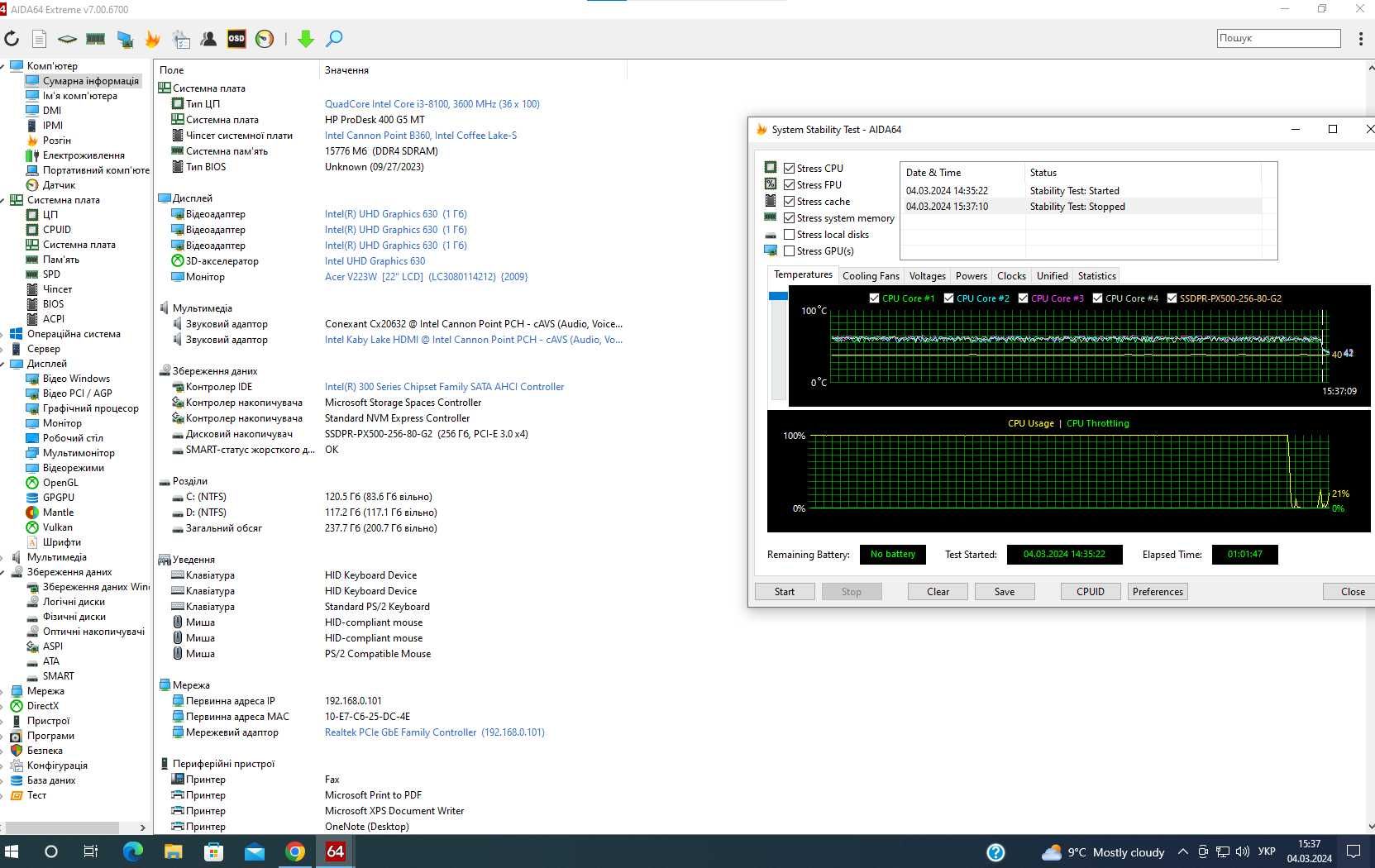The width and height of the screenshot is (1375, 868).
Task: Switch to the Powers tab
Action: coord(971,276)
